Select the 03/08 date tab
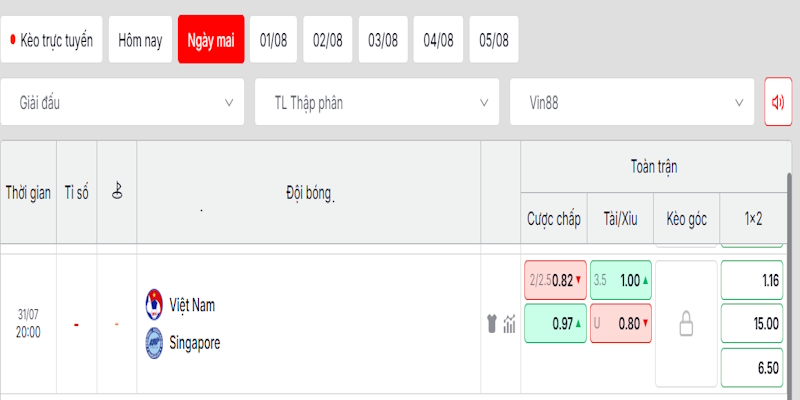The height and width of the screenshot is (400, 800). click(x=383, y=40)
